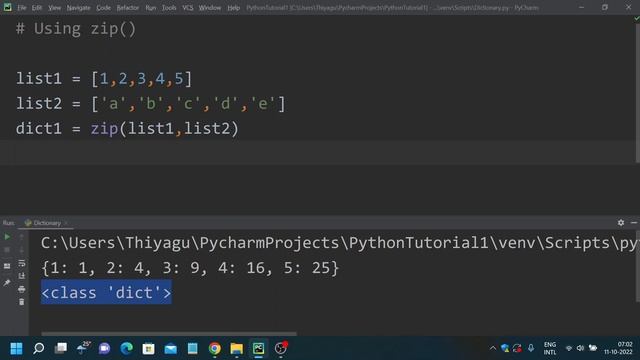
Task: Toggle Scroll to End in Run console
Action: [22, 276]
